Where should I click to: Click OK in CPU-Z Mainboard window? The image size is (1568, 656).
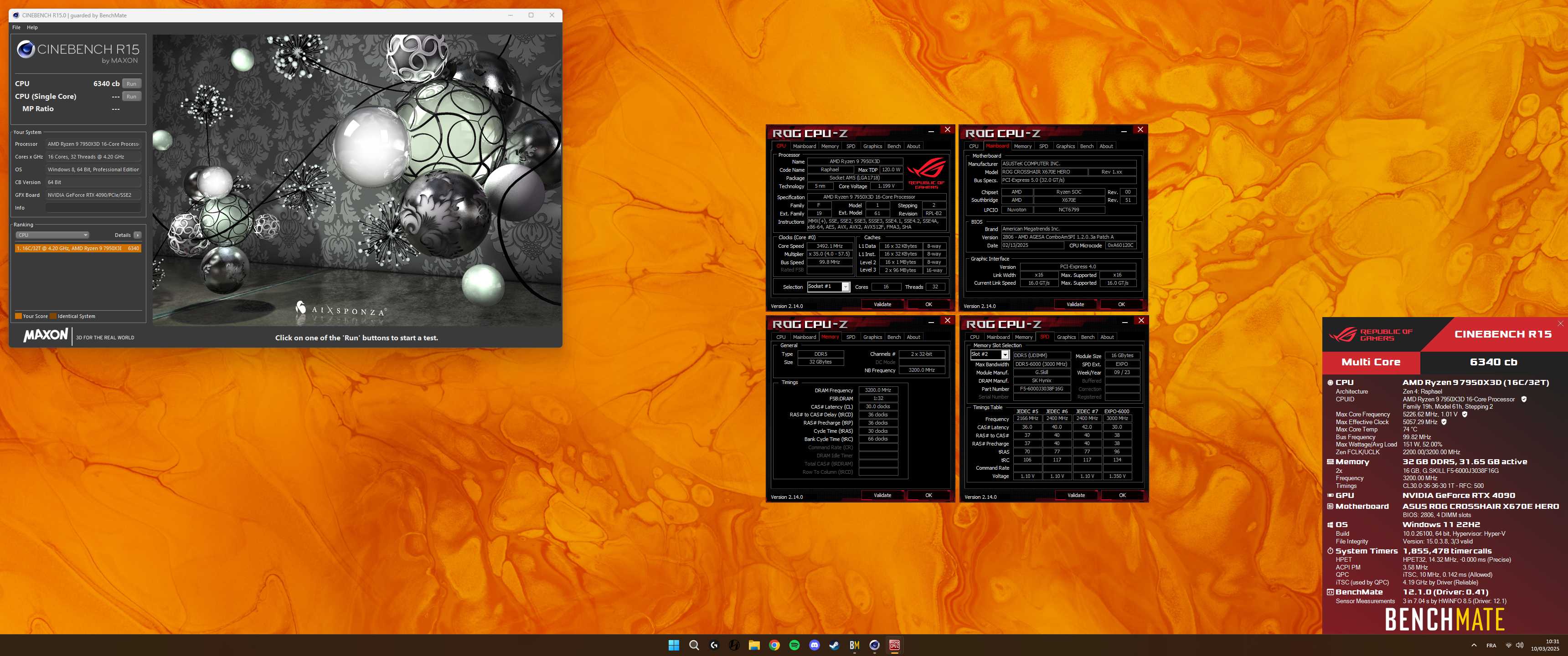1121,304
